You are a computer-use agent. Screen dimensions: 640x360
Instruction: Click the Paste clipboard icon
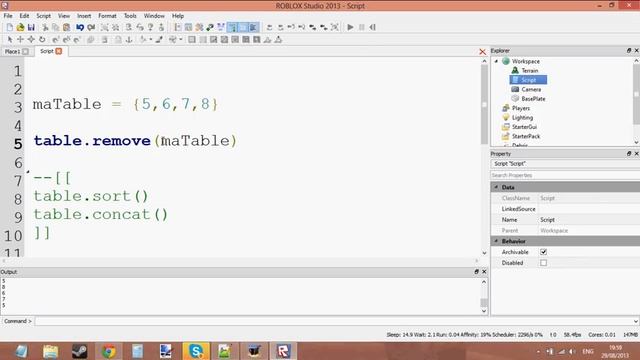66,27
